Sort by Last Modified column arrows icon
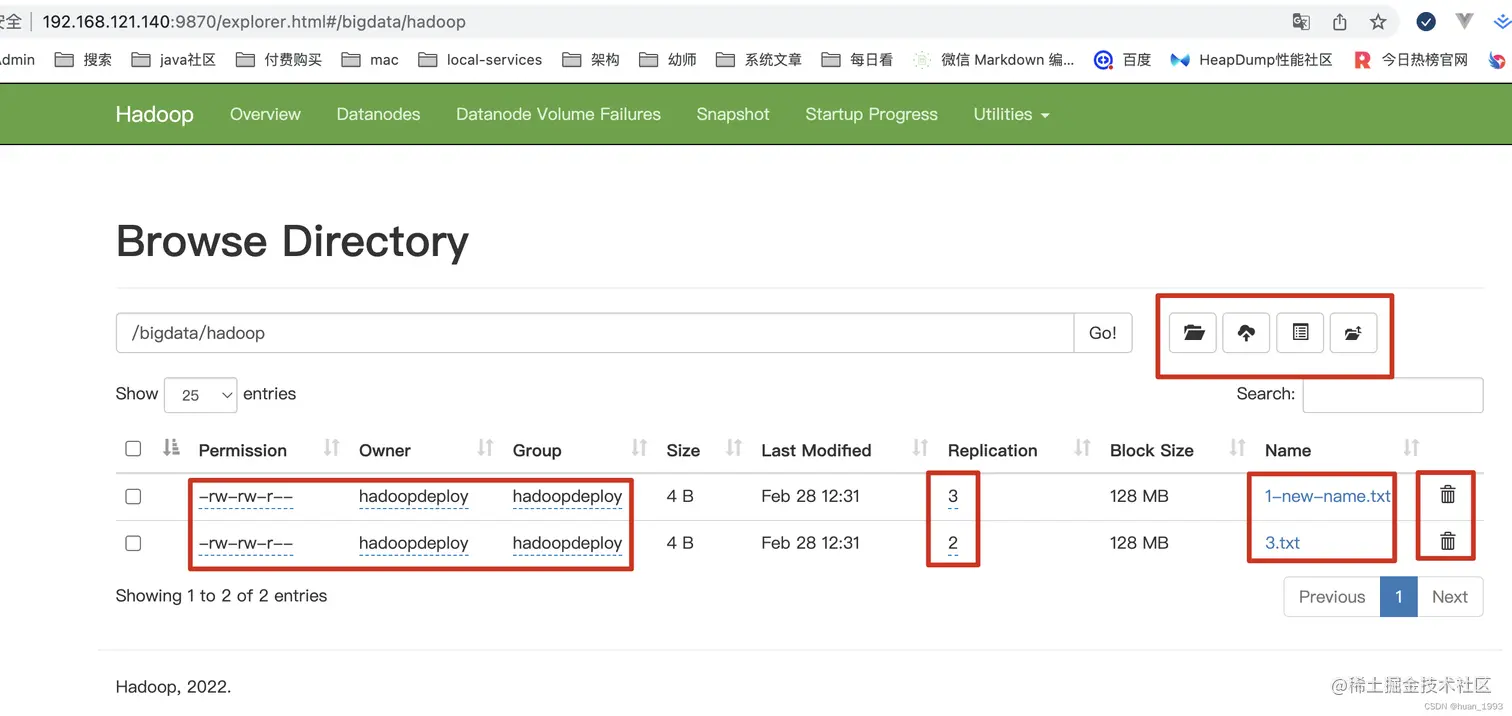1512x716 pixels. (920, 448)
